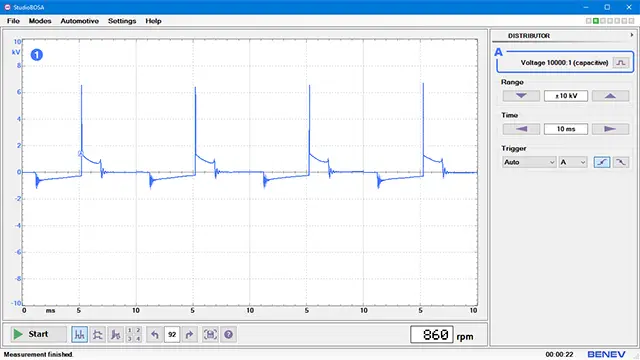Image resolution: width=640 pixels, height=360 pixels.
Task: Click the trigger point marker on the waveform
Action: click(x=81, y=153)
